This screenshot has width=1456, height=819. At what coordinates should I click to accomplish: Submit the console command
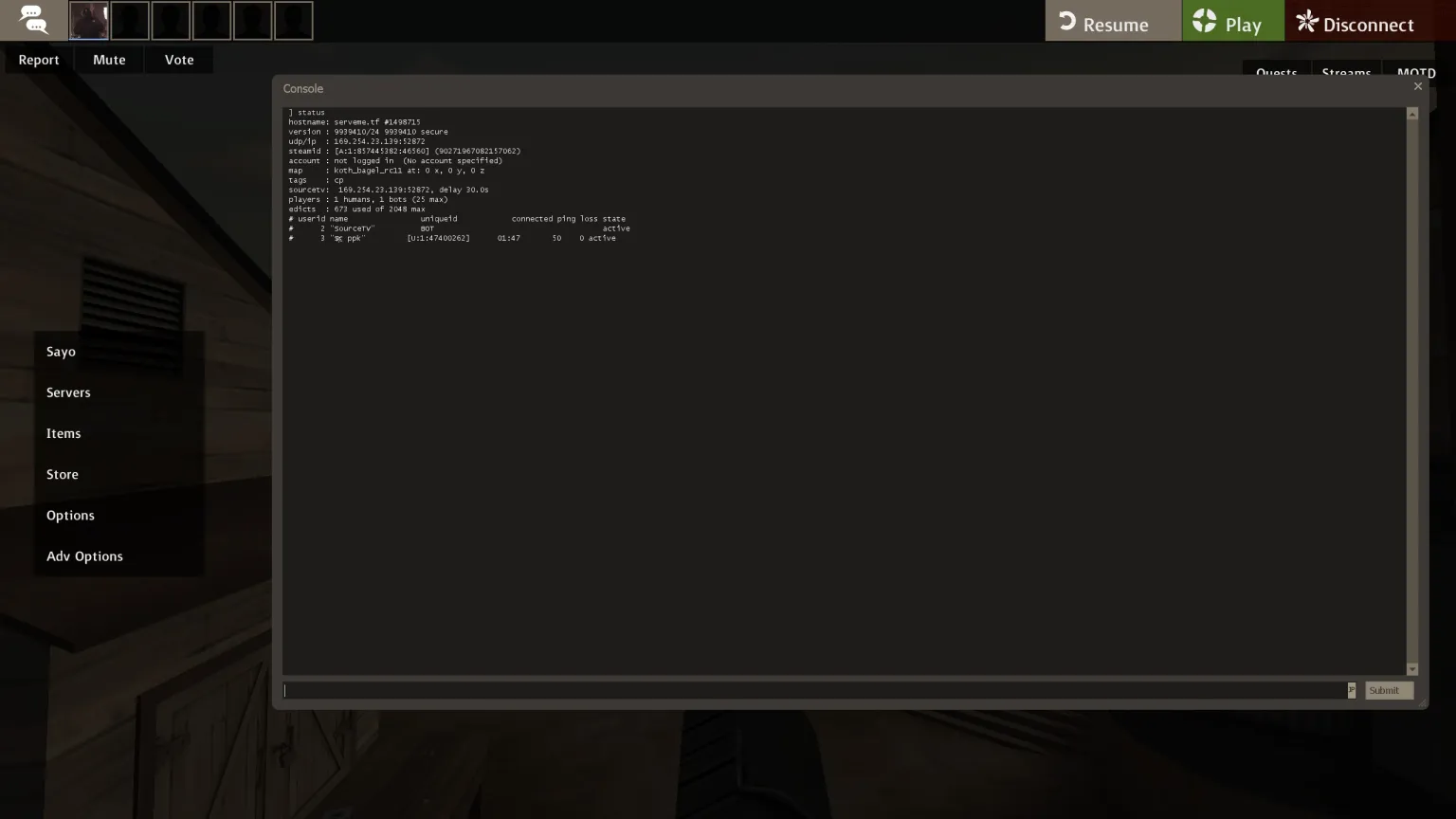tap(1389, 690)
